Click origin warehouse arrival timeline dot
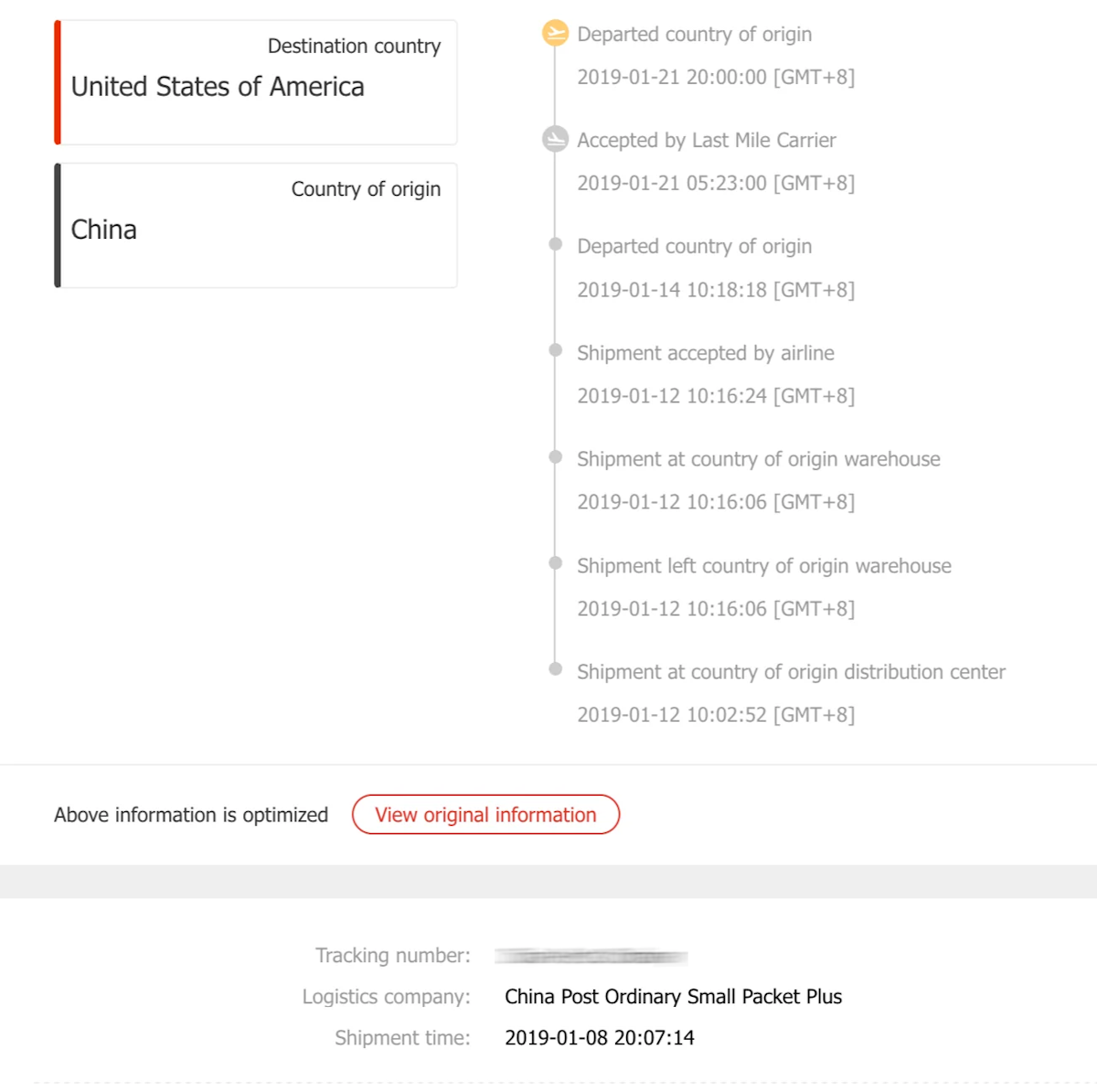 555,456
